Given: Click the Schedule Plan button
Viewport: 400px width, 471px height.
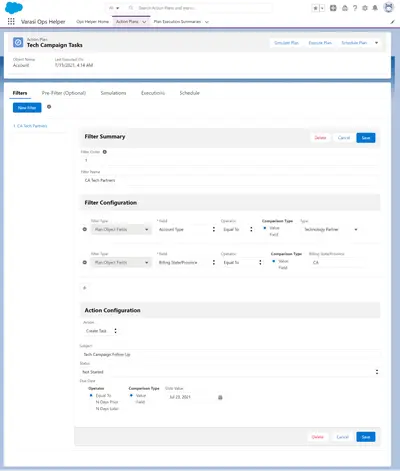Looking at the screenshot, I should tap(354, 43).
